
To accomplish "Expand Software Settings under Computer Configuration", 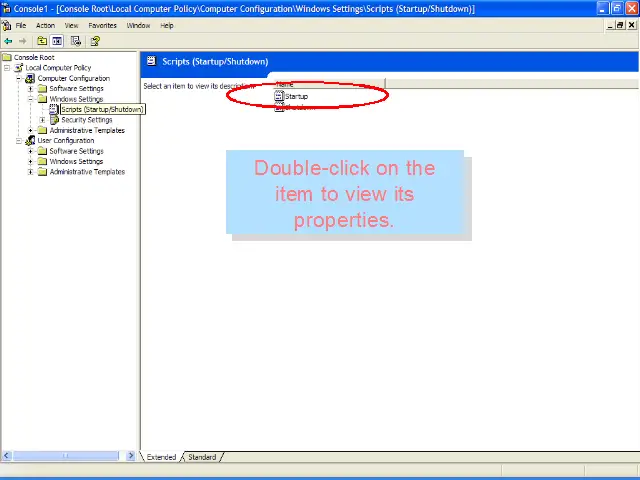I will 30,89.
